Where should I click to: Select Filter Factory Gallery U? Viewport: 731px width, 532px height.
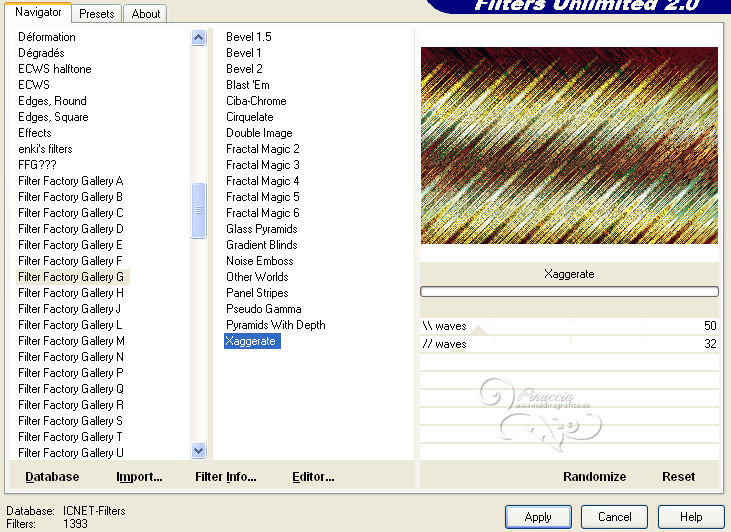(x=70, y=453)
